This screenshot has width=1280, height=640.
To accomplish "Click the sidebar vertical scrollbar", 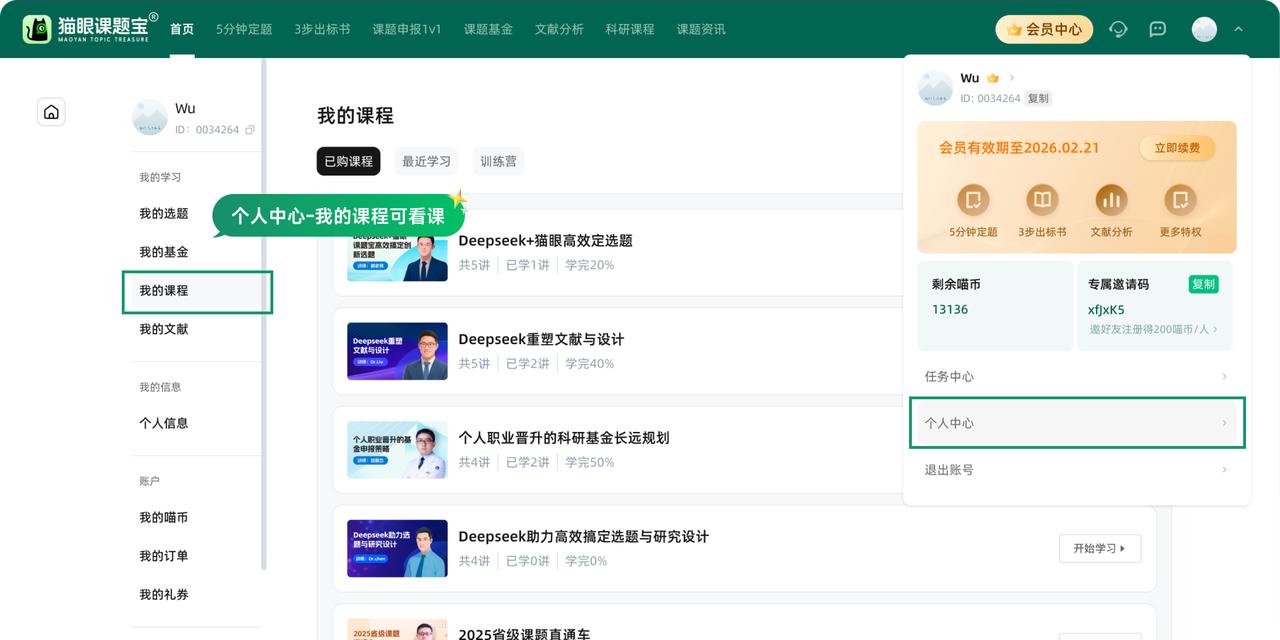I will (x=264, y=315).
